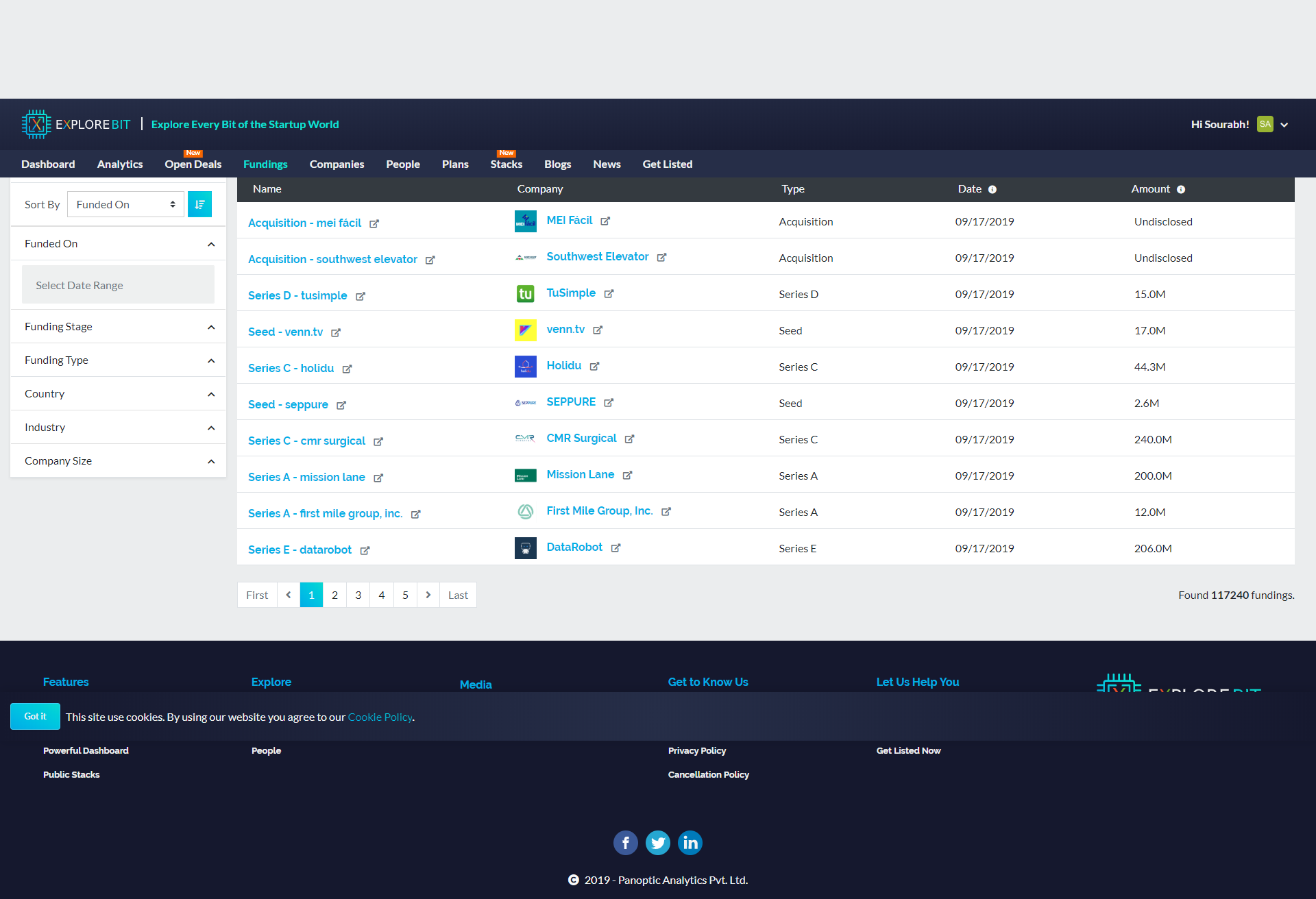This screenshot has width=1316, height=899.
Task: Switch to the Analytics menu item
Action: [x=120, y=164]
